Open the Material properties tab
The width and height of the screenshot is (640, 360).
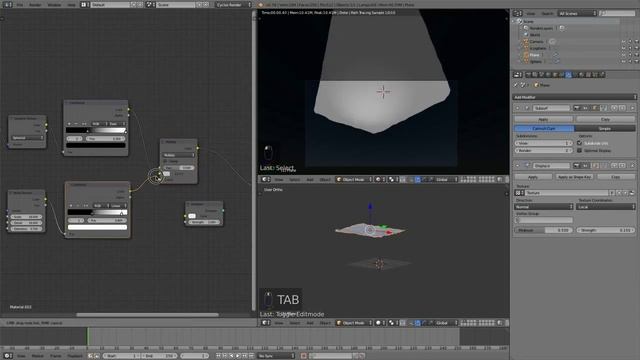582,75
